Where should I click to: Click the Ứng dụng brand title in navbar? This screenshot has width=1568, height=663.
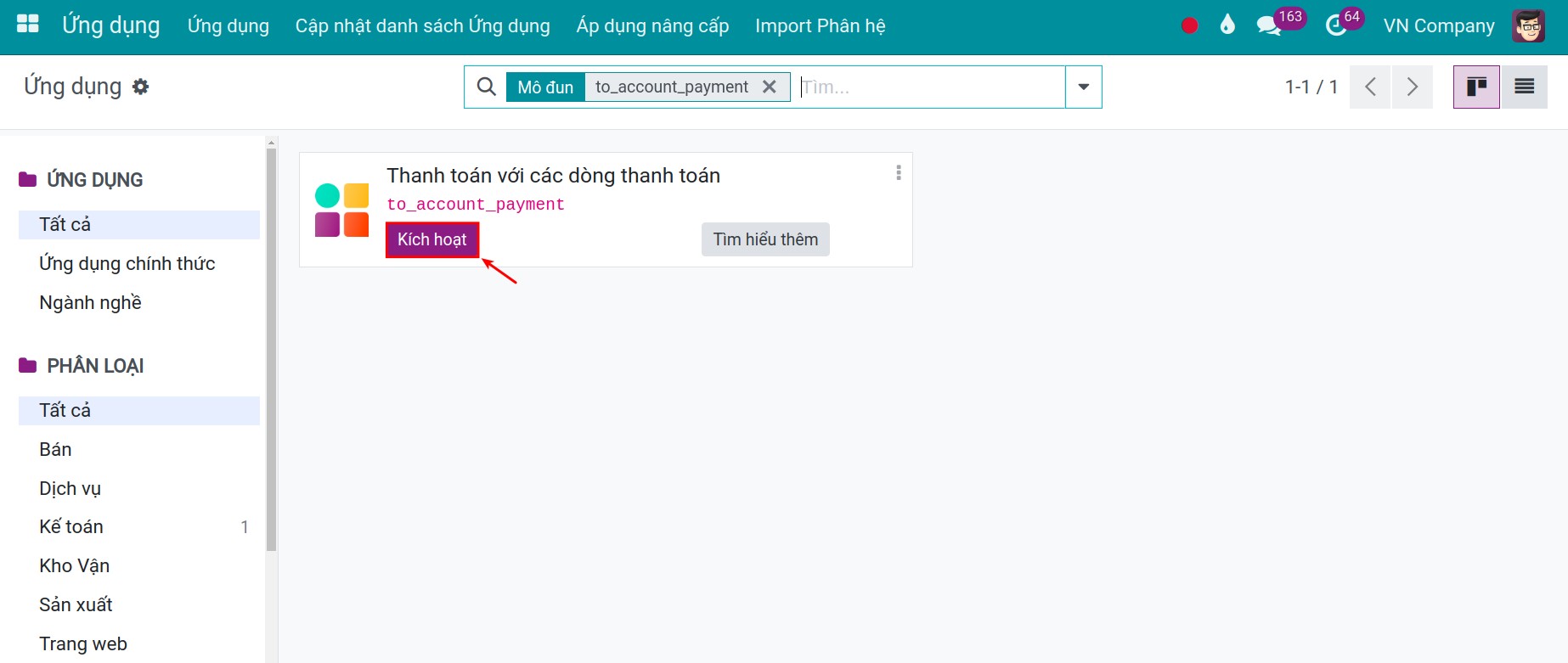(111, 25)
